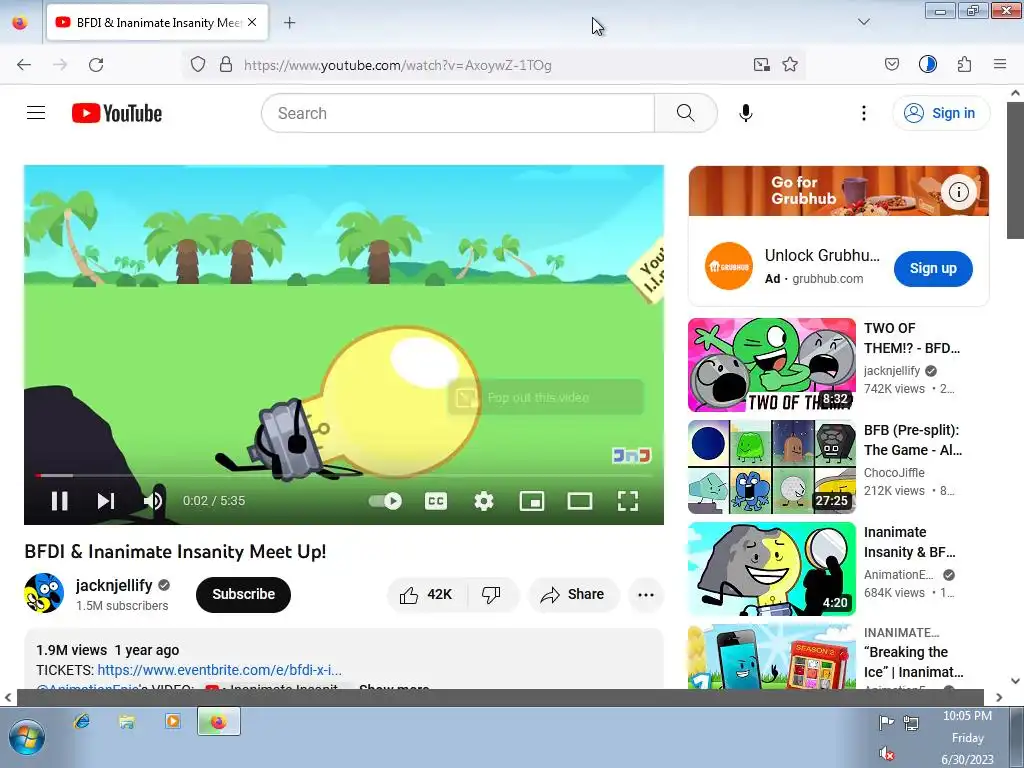Viewport: 1024px width, 768px height.
Task: Open more actions ellipsis under video
Action: coord(646,594)
